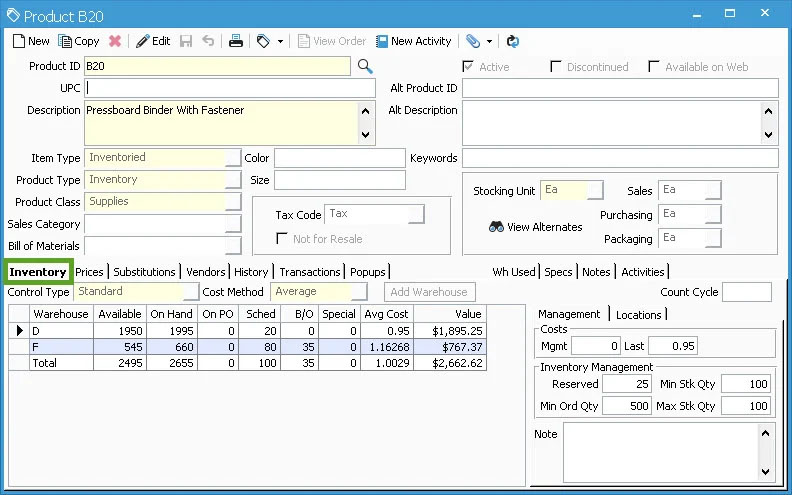Switch to the Wh Used tab
Image resolution: width=792 pixels, height=495 pixels.
514,272
